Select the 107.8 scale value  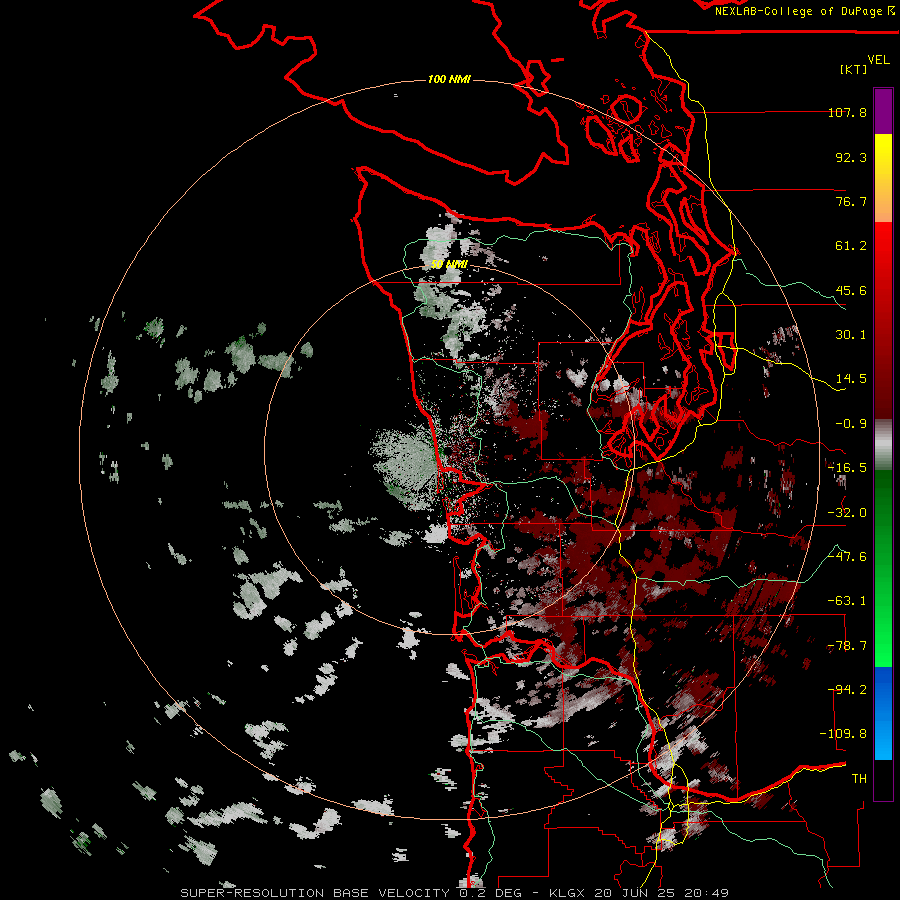click(847, 112)
